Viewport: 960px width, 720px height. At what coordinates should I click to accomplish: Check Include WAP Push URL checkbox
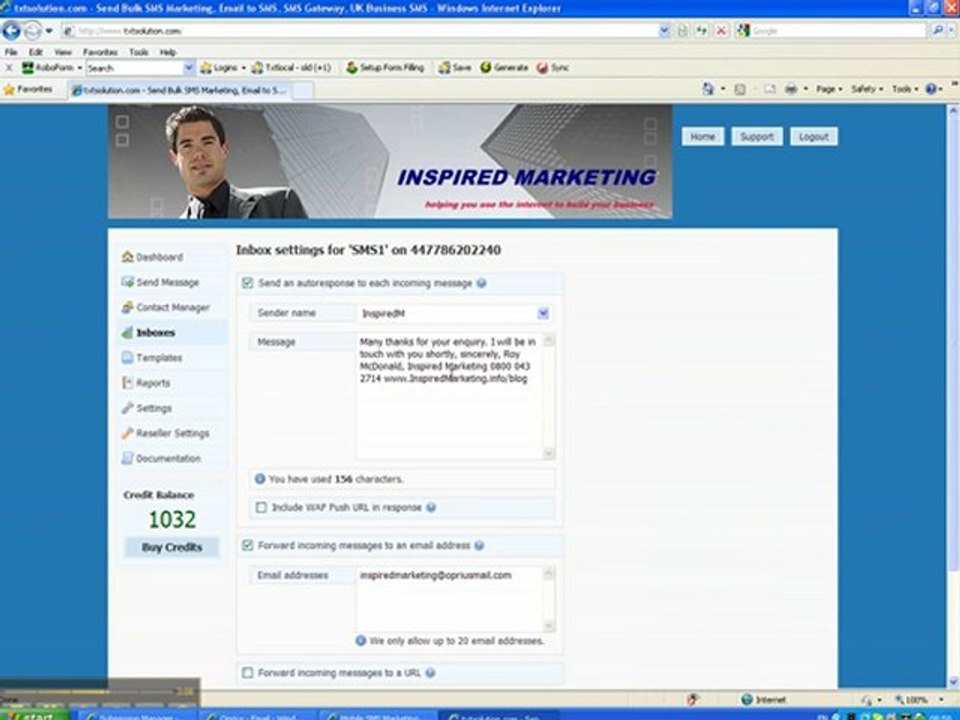261,508
